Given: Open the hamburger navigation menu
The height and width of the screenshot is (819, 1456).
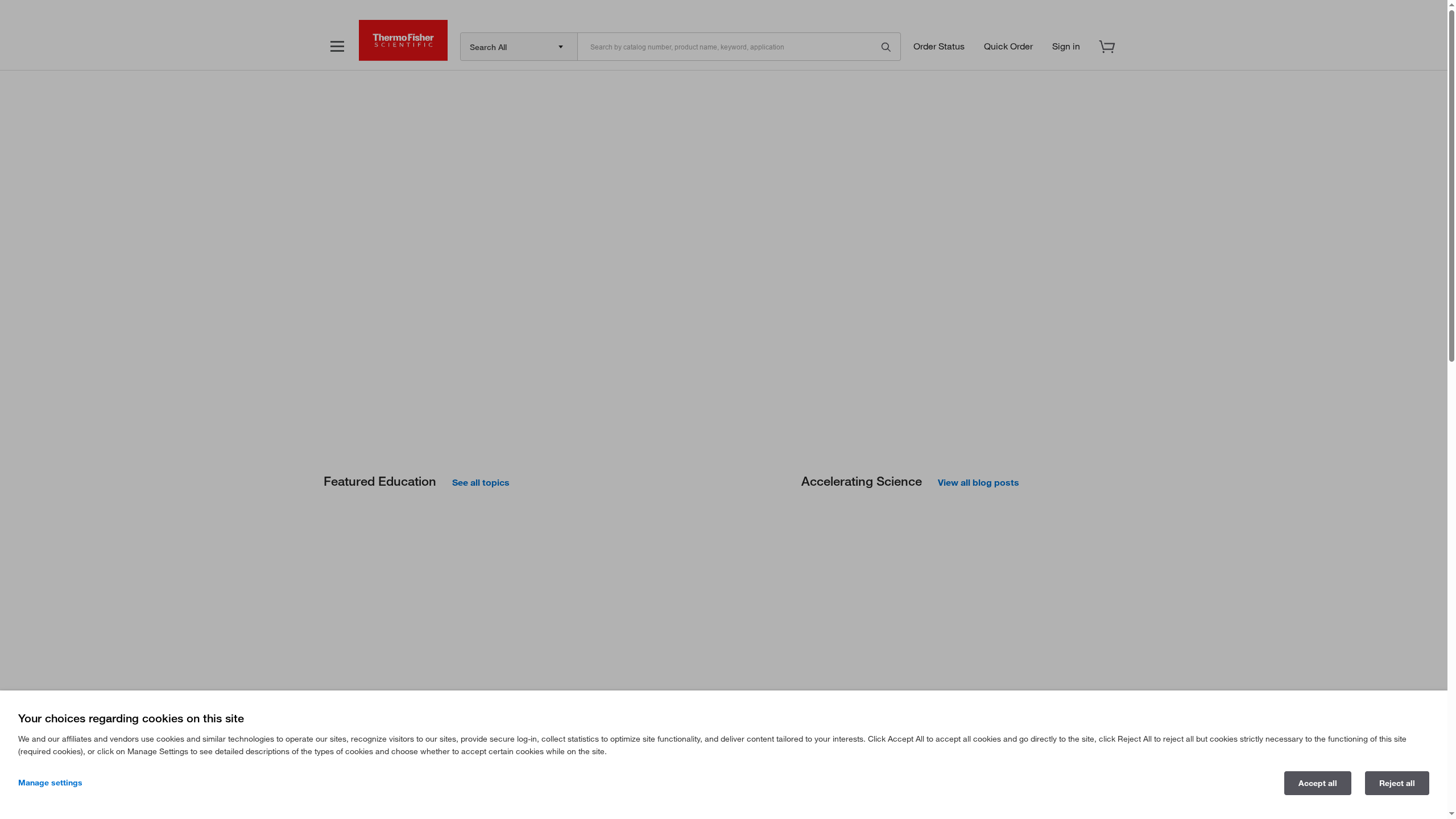Looking at the screenshot, I should coord(337,46).
